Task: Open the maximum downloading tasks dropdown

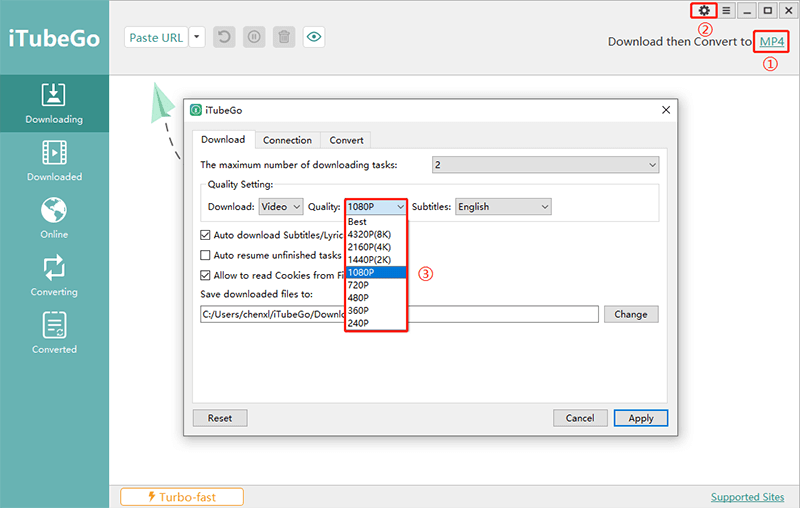Action: [x=545, y=165]
